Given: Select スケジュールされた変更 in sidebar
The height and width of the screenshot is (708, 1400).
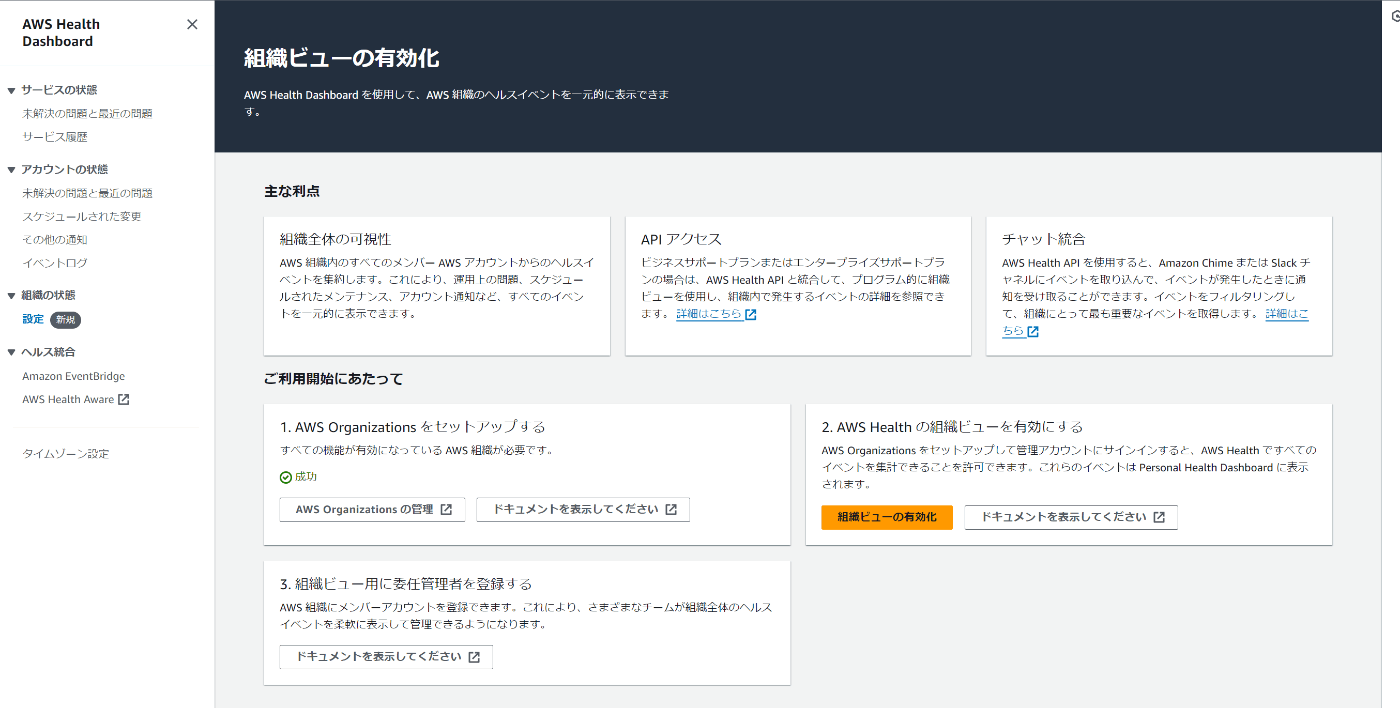Looking at the screenshot, I should (82, 217).
